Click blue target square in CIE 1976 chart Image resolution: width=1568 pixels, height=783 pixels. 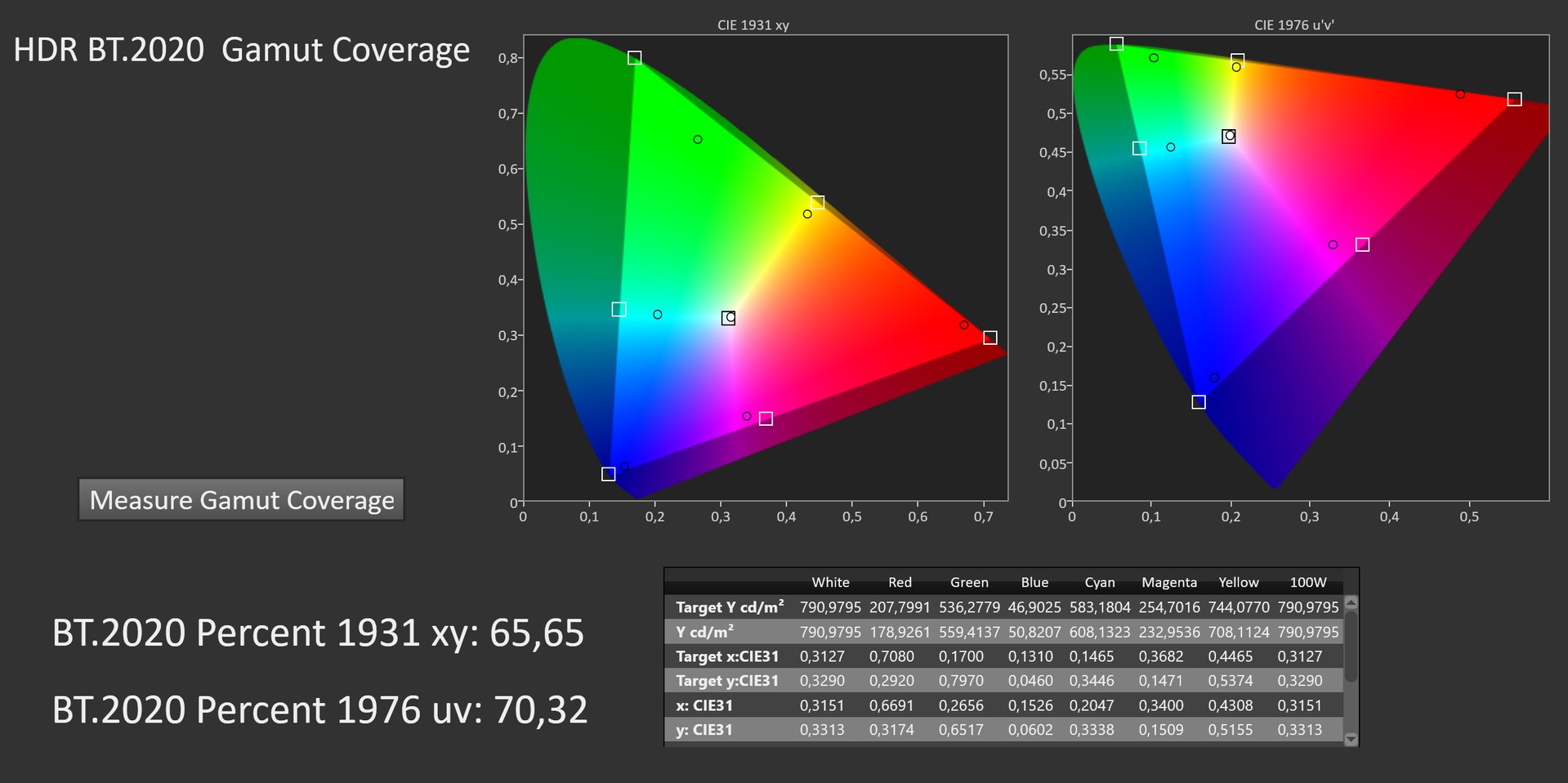pyautogui.click(x=1199, y=402)
